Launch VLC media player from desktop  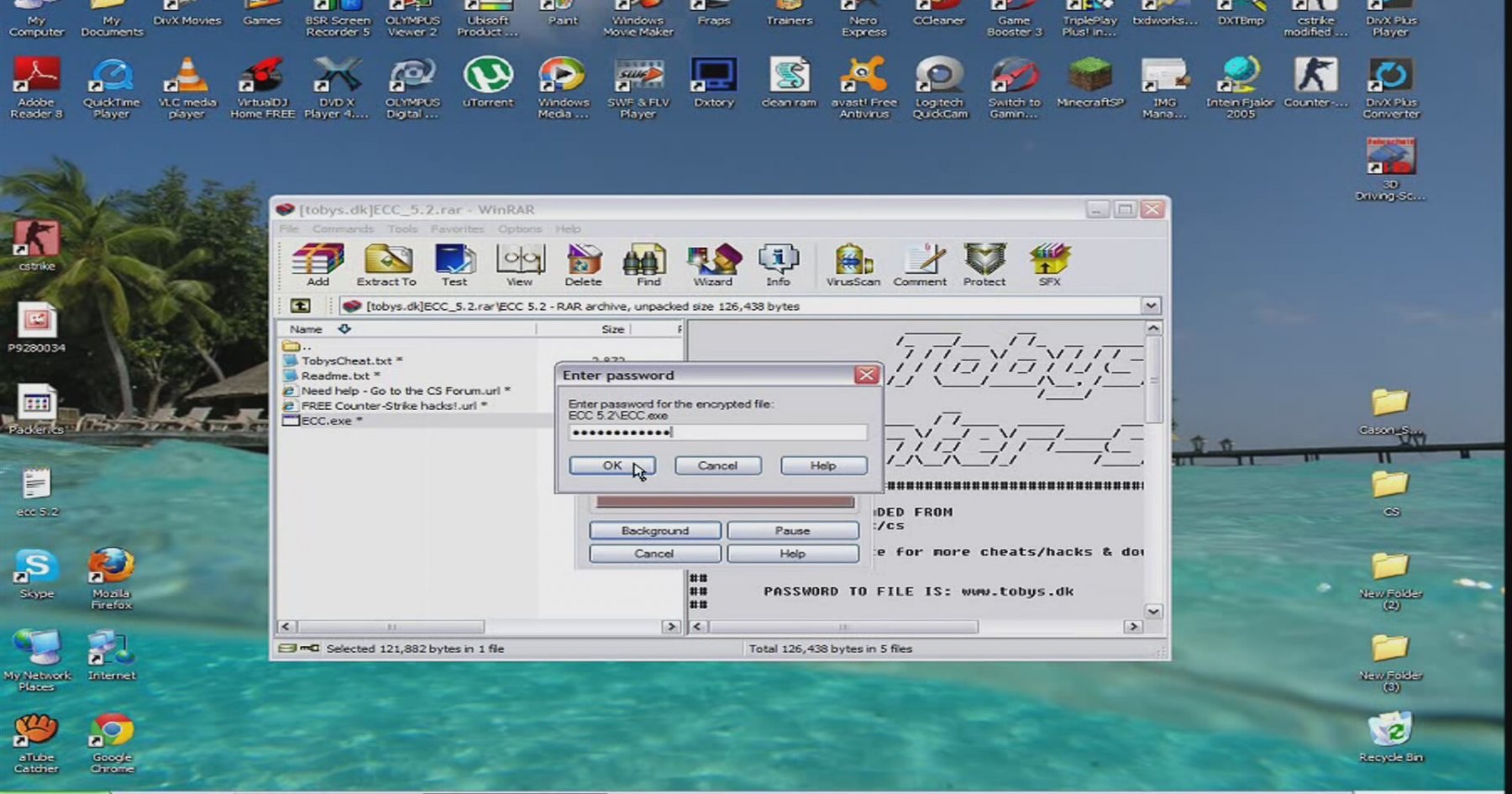click(186, 88)
